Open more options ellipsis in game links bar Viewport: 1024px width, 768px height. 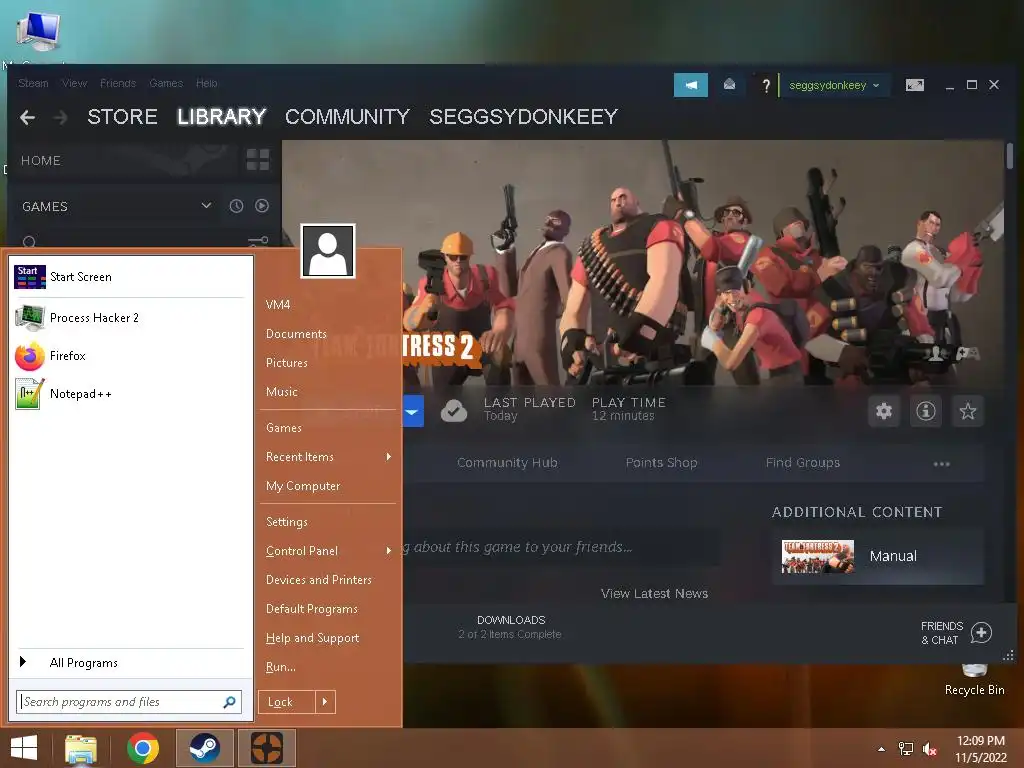[941, 464]
